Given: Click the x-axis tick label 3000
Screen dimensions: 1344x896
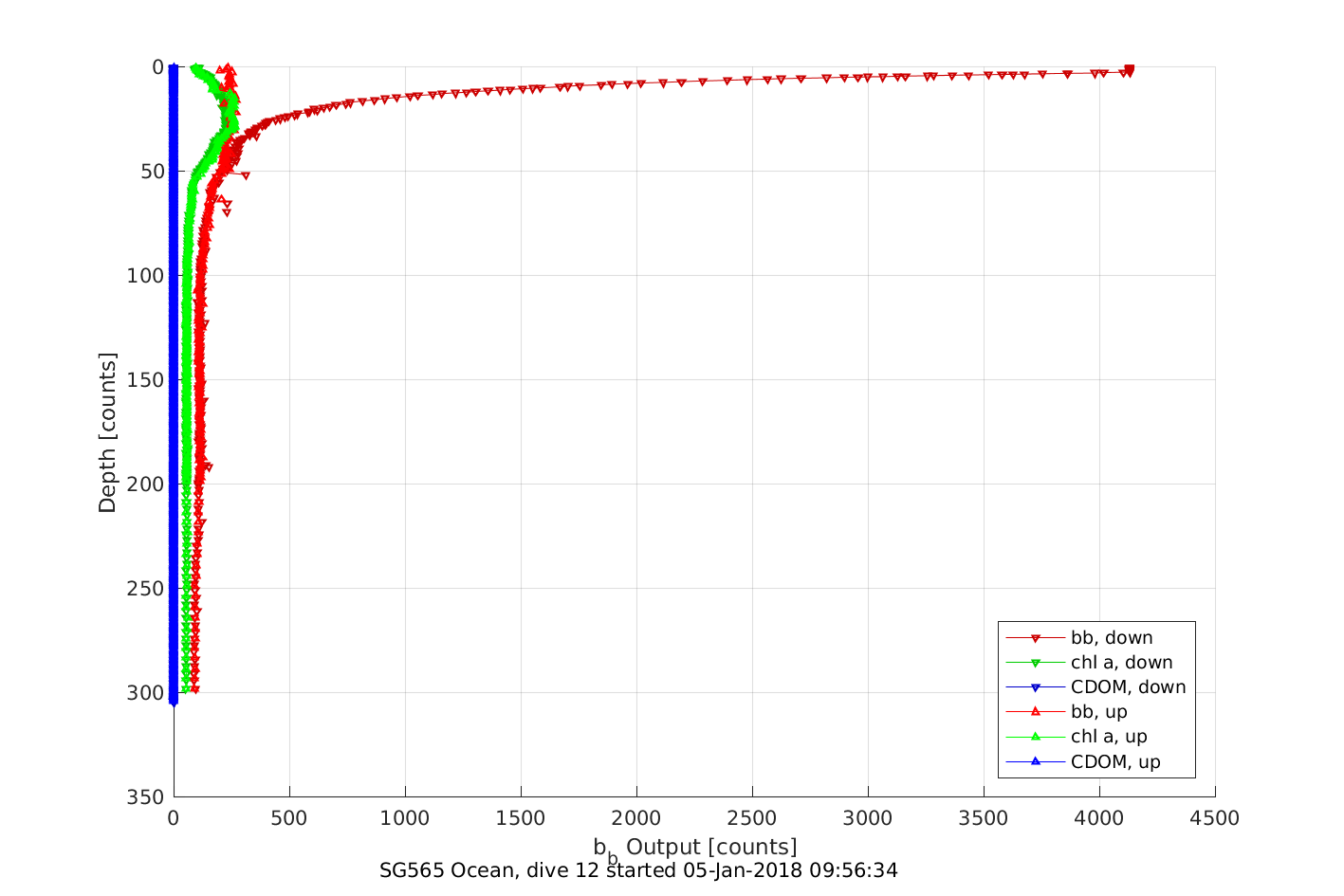Looking at the screenshot, I should 868,818.
